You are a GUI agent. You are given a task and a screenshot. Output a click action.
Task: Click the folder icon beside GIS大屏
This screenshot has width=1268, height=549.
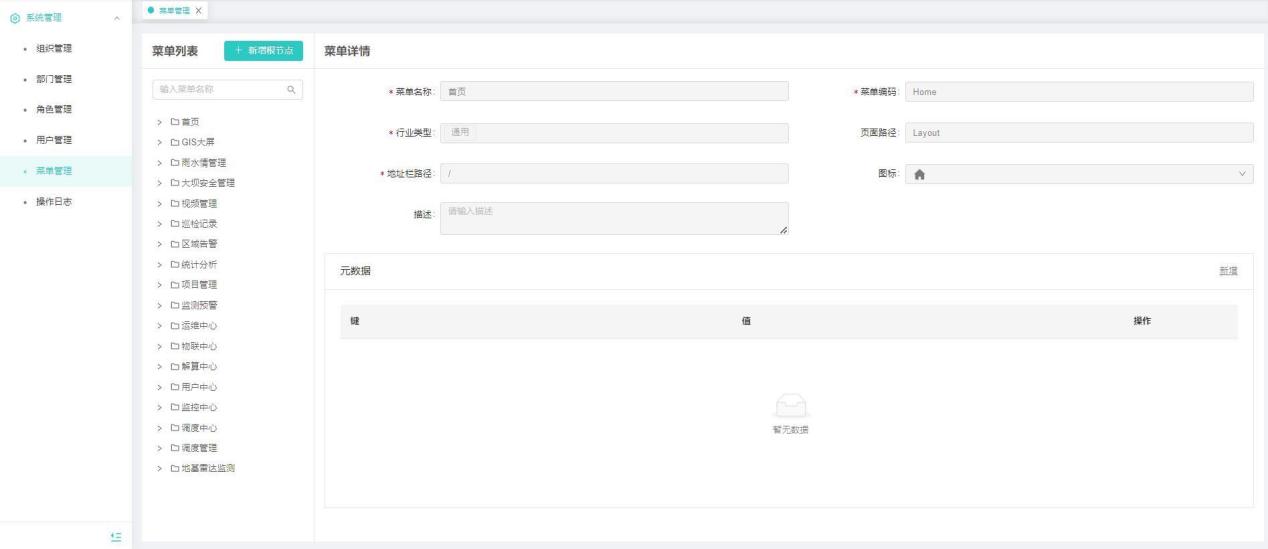tap(174, 142)
